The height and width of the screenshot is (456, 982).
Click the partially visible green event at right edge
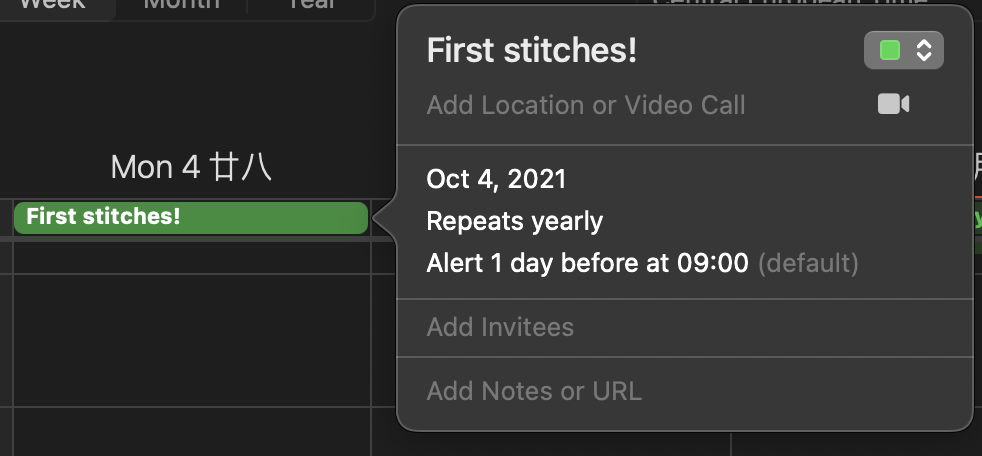(x=978, y=218)
